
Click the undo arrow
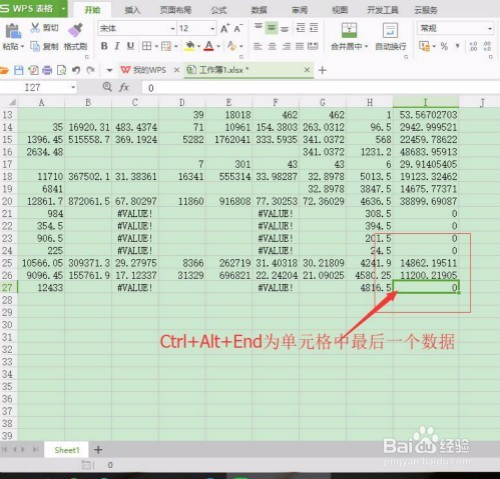76,70
